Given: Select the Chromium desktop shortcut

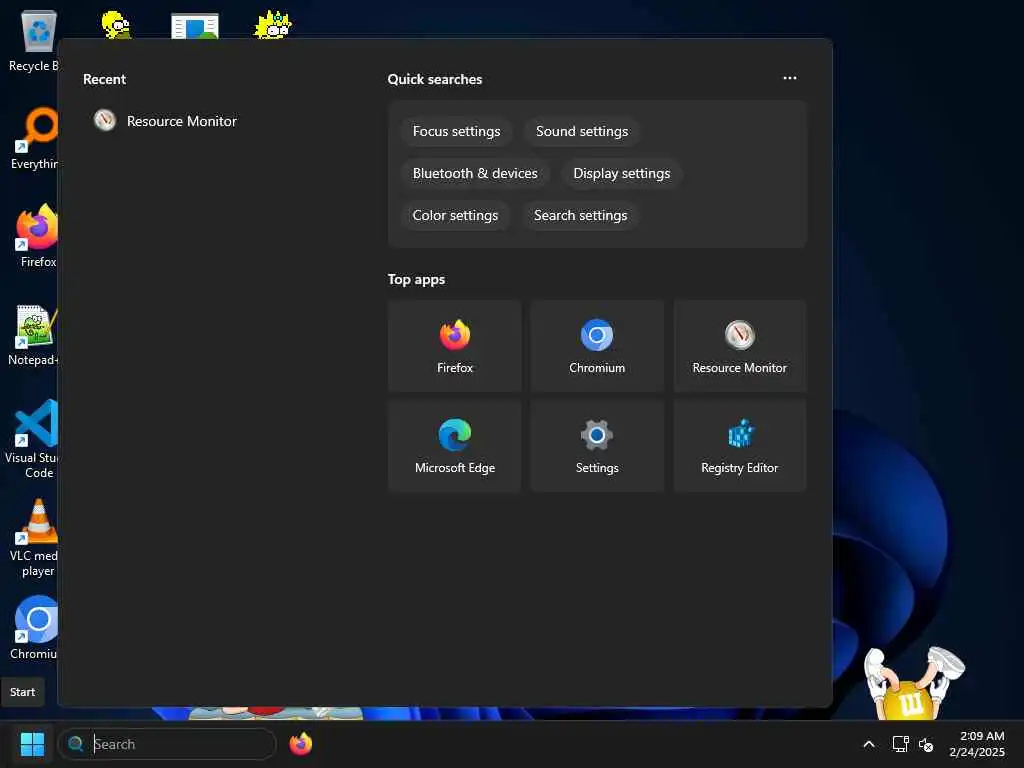Looking at the screenshot, I should [35, 628].
